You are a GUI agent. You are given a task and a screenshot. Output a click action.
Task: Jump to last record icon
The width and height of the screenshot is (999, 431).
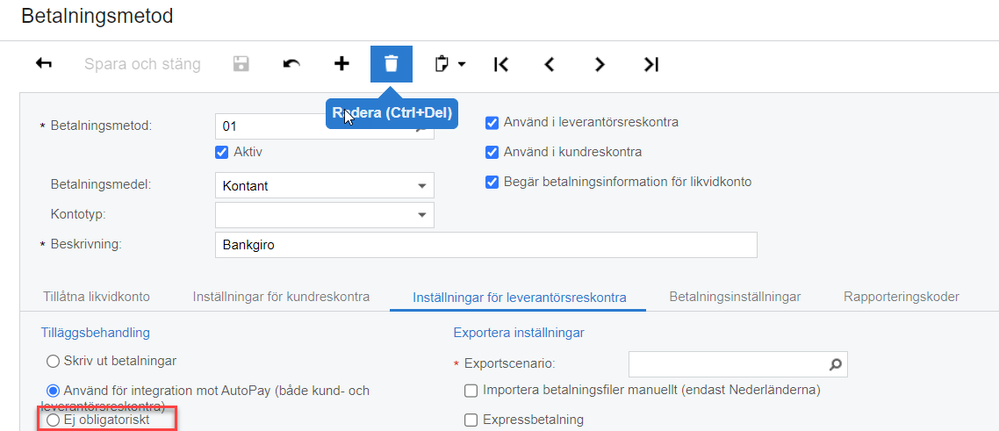pyautogui.click(x=651, y=64)
